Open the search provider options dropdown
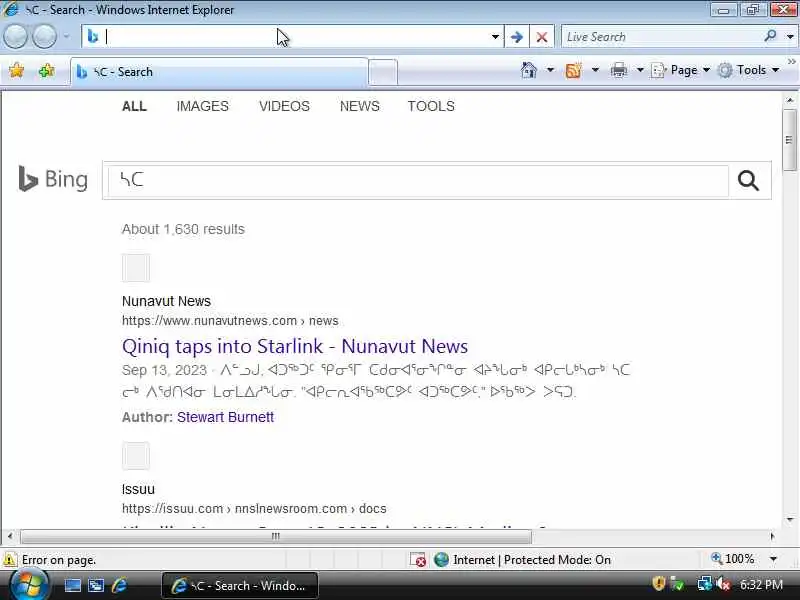The height and width of the screenshot is (600, 800). coord(790,37)
